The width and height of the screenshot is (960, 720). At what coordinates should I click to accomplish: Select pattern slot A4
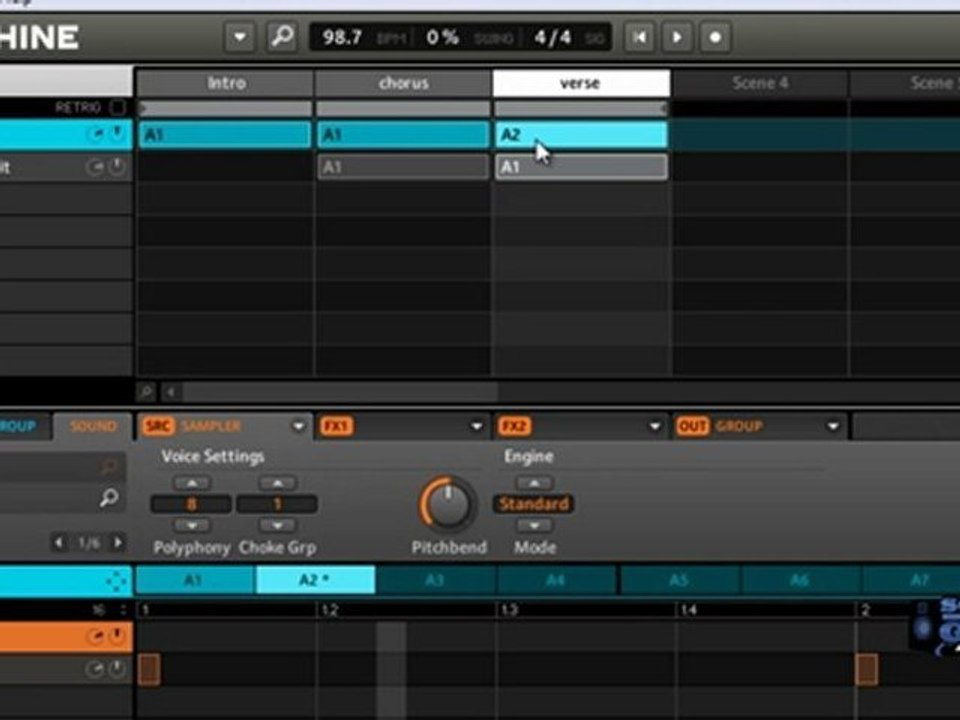click(556, 579)
